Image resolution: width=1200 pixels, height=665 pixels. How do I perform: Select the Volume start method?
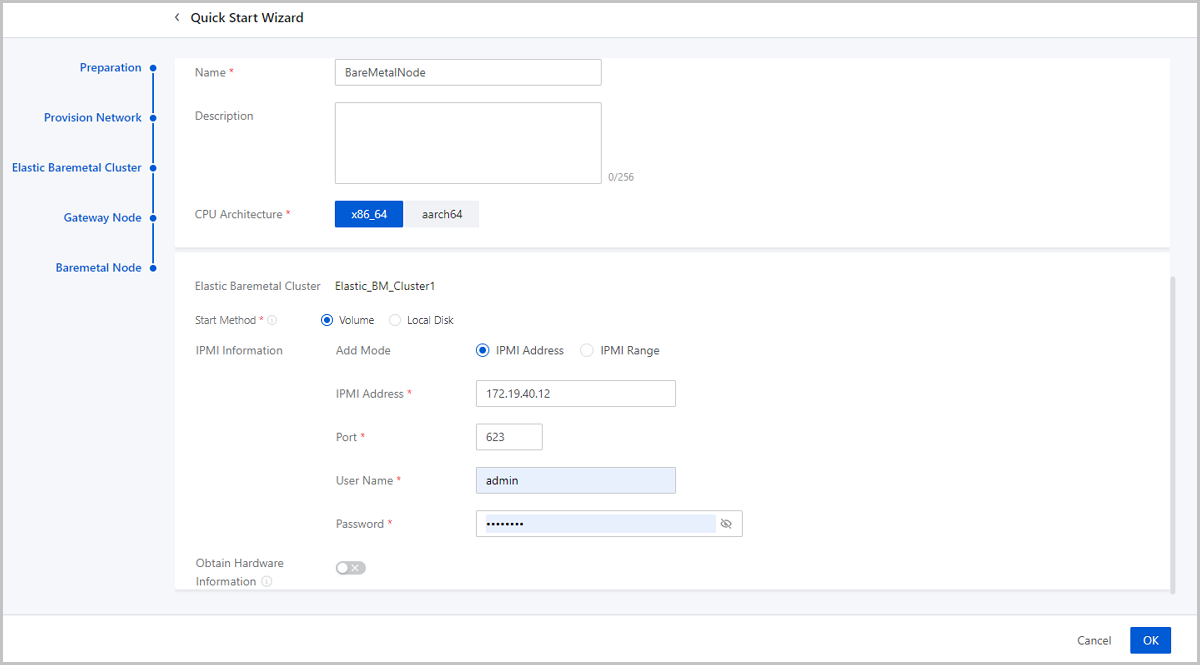tap(327, 321)
